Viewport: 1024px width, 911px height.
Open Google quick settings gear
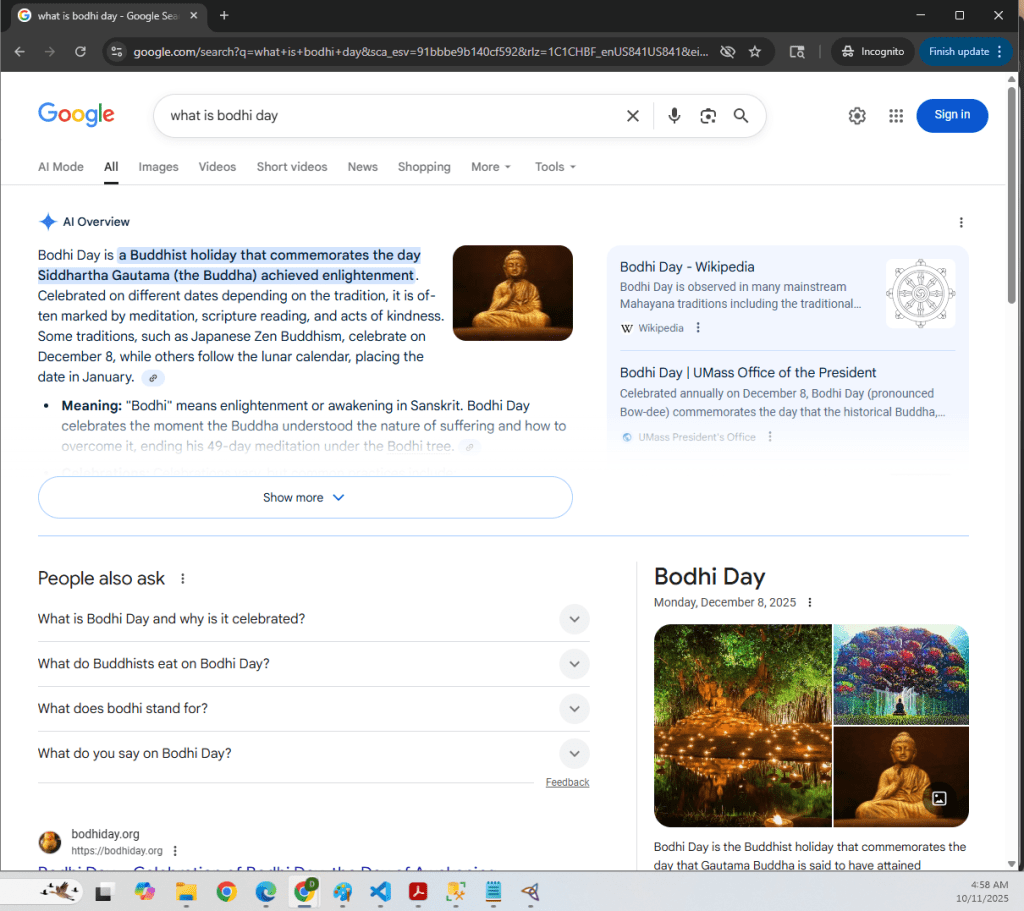tap(857, 116)
